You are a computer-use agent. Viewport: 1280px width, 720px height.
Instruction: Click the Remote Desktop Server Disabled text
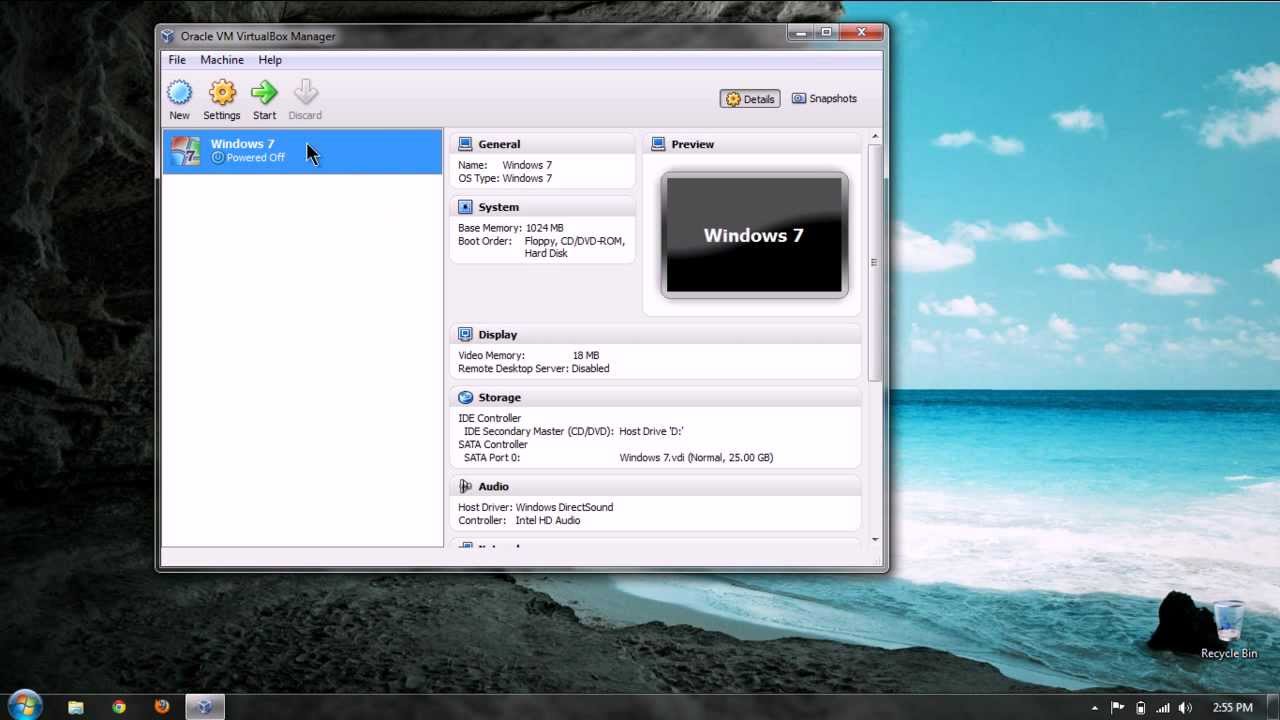(533, 369)
